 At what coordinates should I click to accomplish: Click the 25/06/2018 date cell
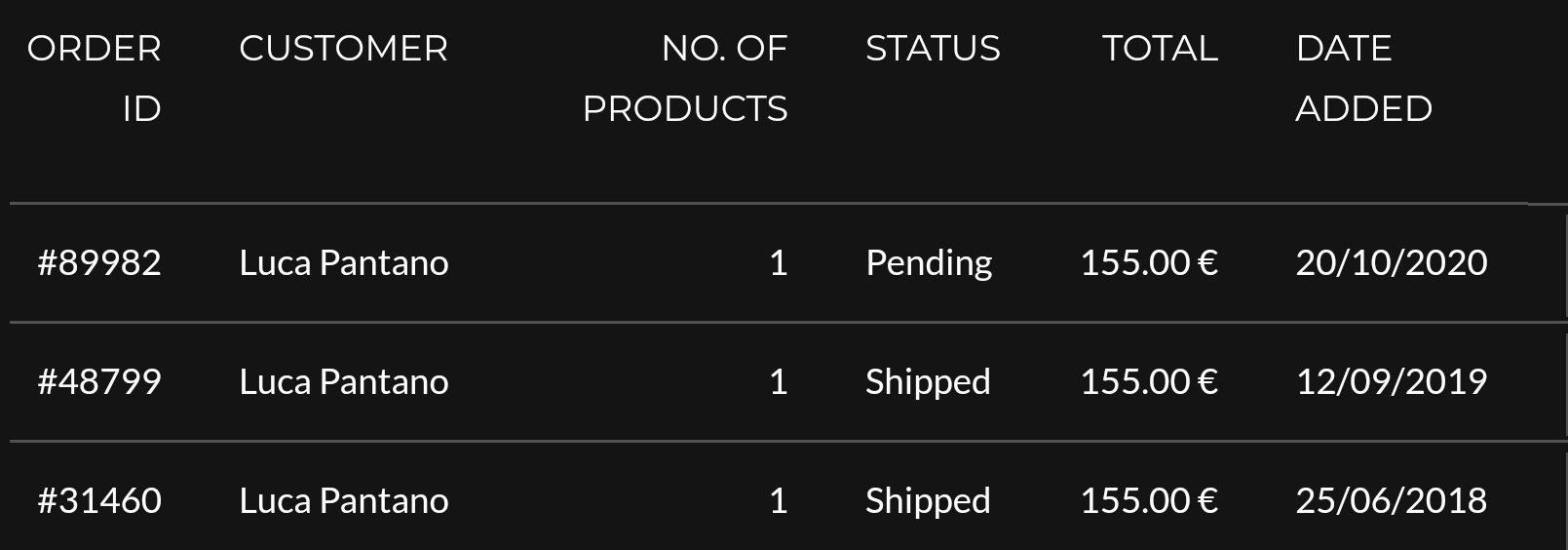tap(1392, 500)
